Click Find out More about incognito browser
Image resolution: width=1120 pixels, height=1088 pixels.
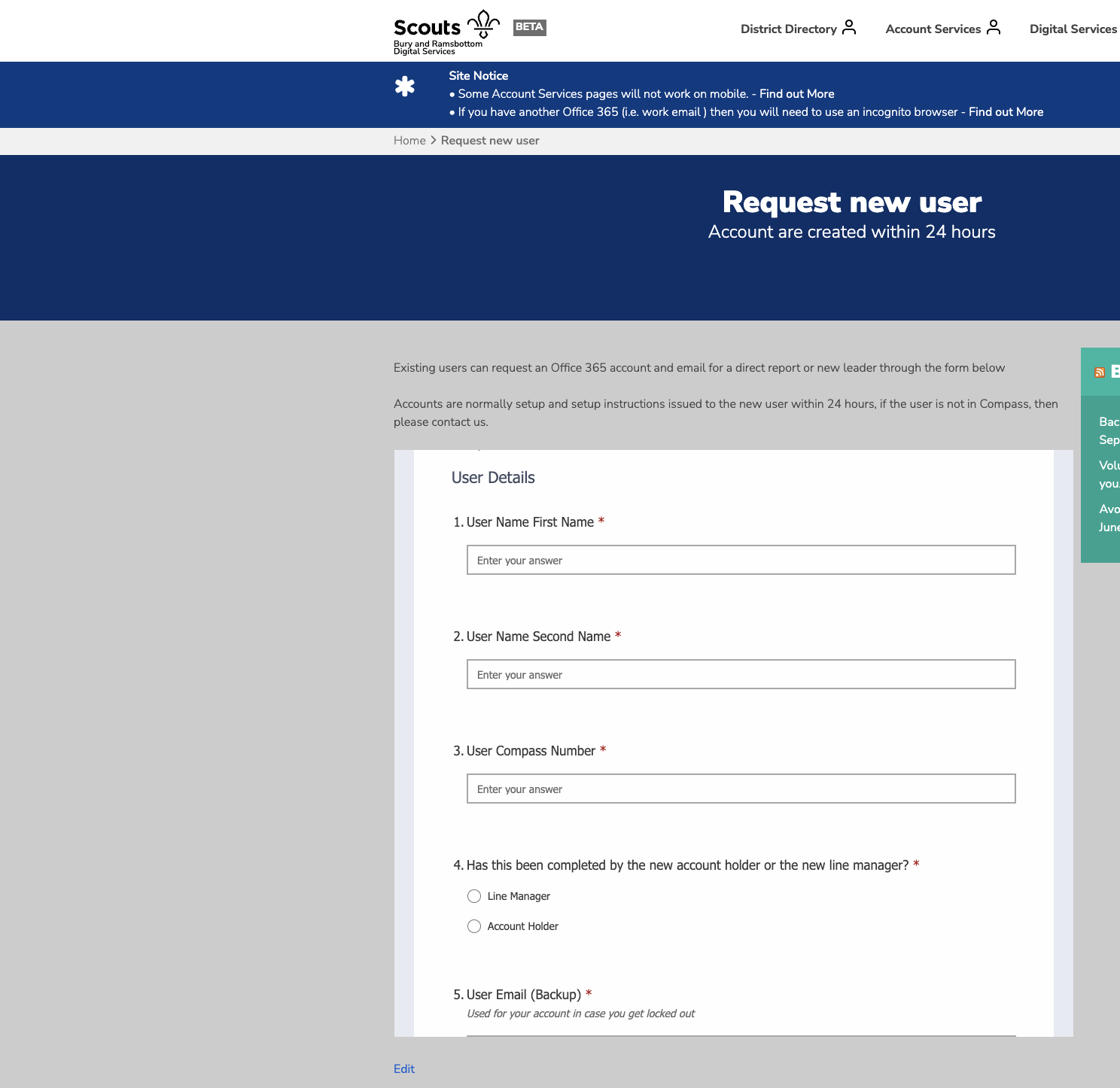pos(1006,111)
